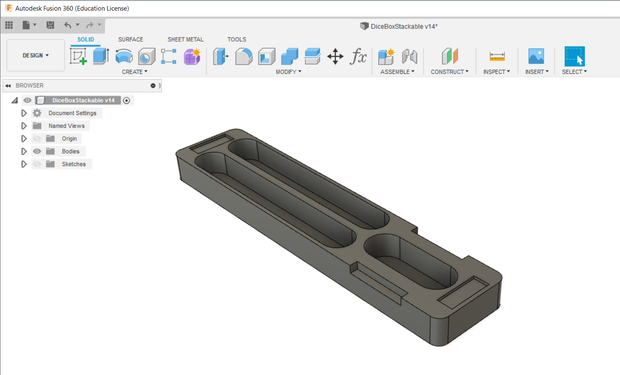Select the Fillet tool icon
Screen dimensions: 620x375
244,56
